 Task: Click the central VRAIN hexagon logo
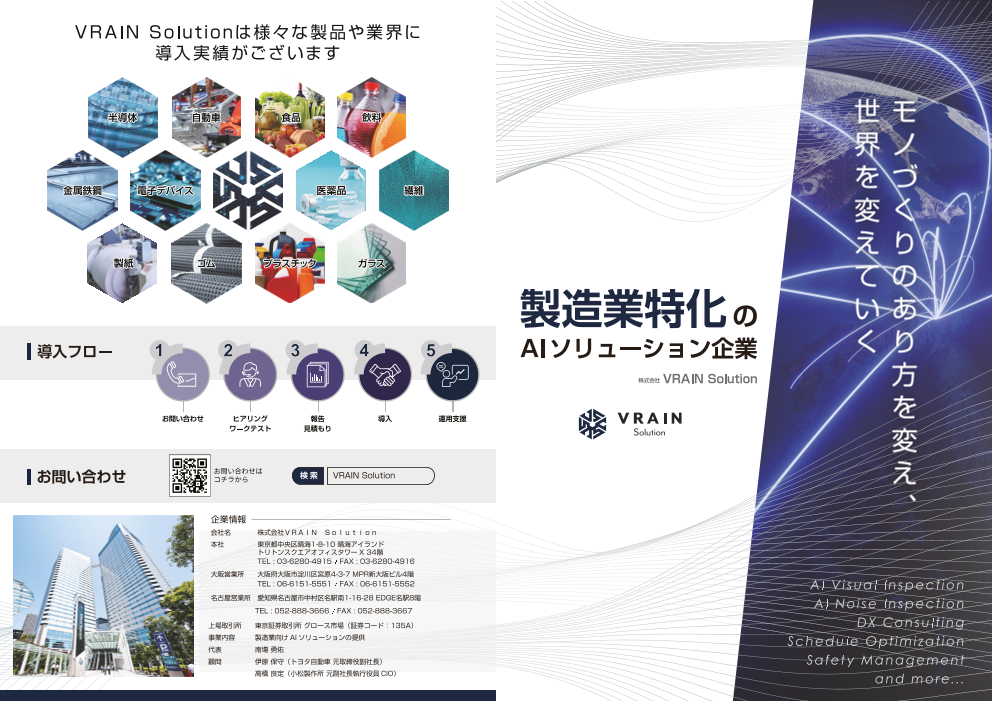[x=248, y=190]
